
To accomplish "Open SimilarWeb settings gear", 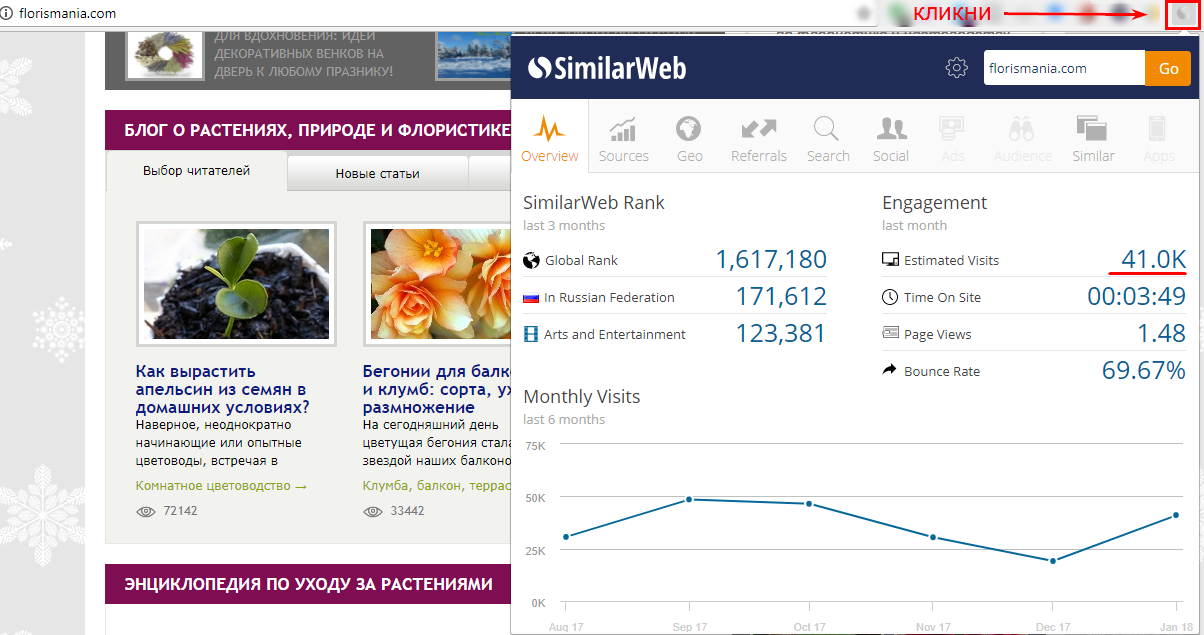I will tap(957, 68).
